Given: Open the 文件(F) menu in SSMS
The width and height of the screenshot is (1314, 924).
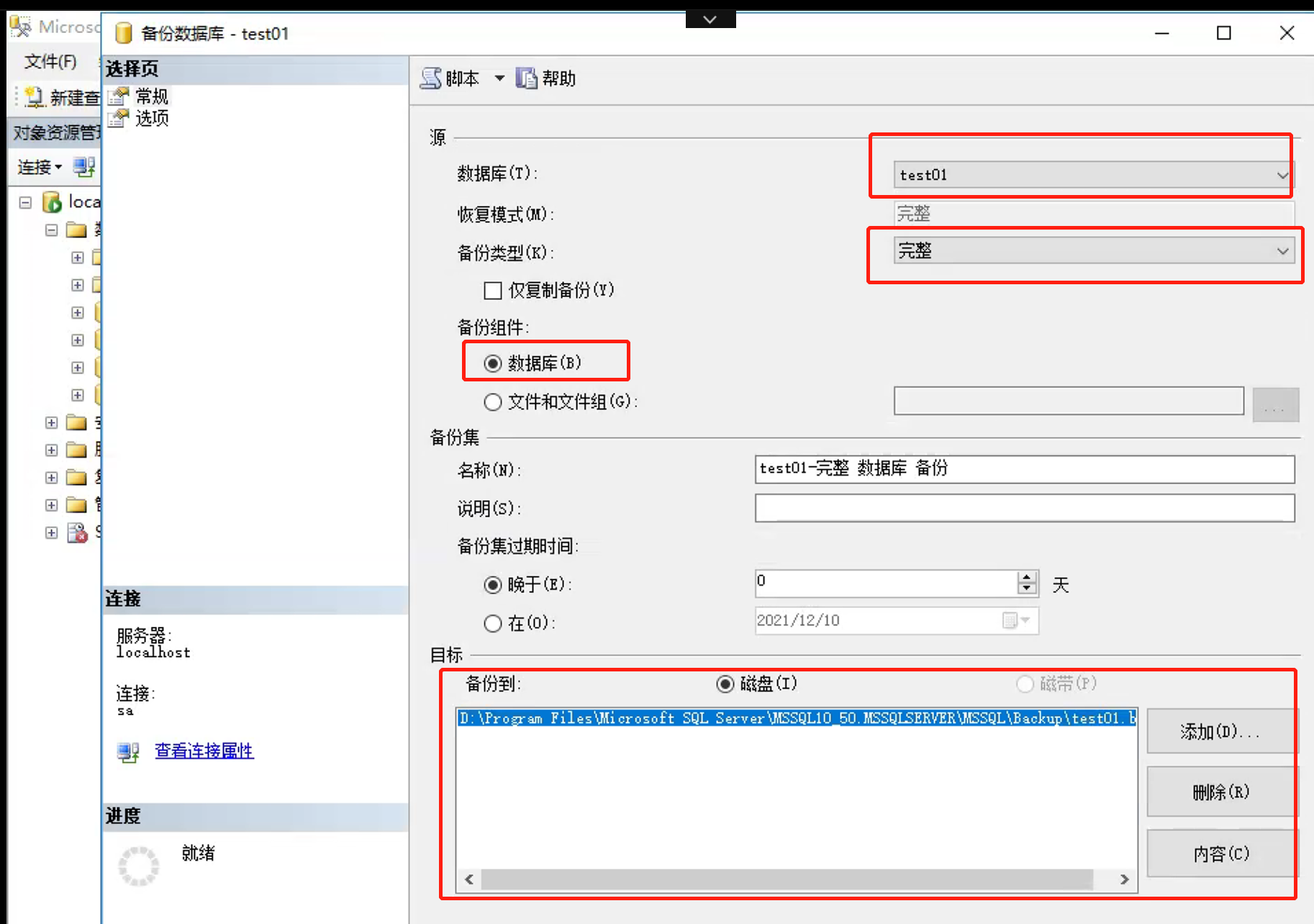Looking at the screenshot, I should point(50,62).
